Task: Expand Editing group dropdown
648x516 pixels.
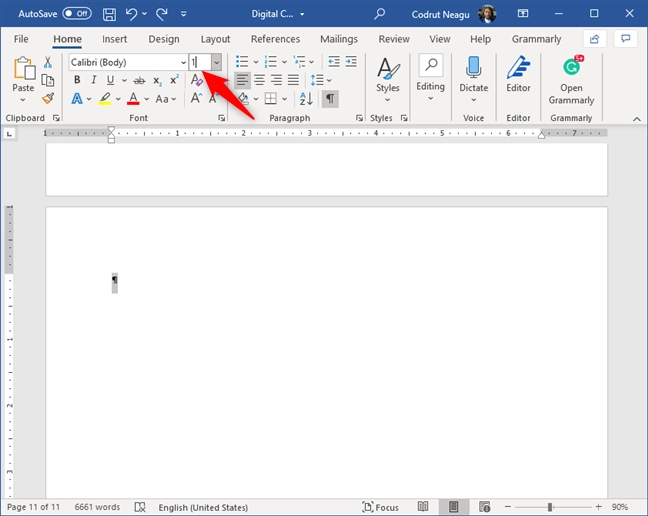Action: click(431, 99)
